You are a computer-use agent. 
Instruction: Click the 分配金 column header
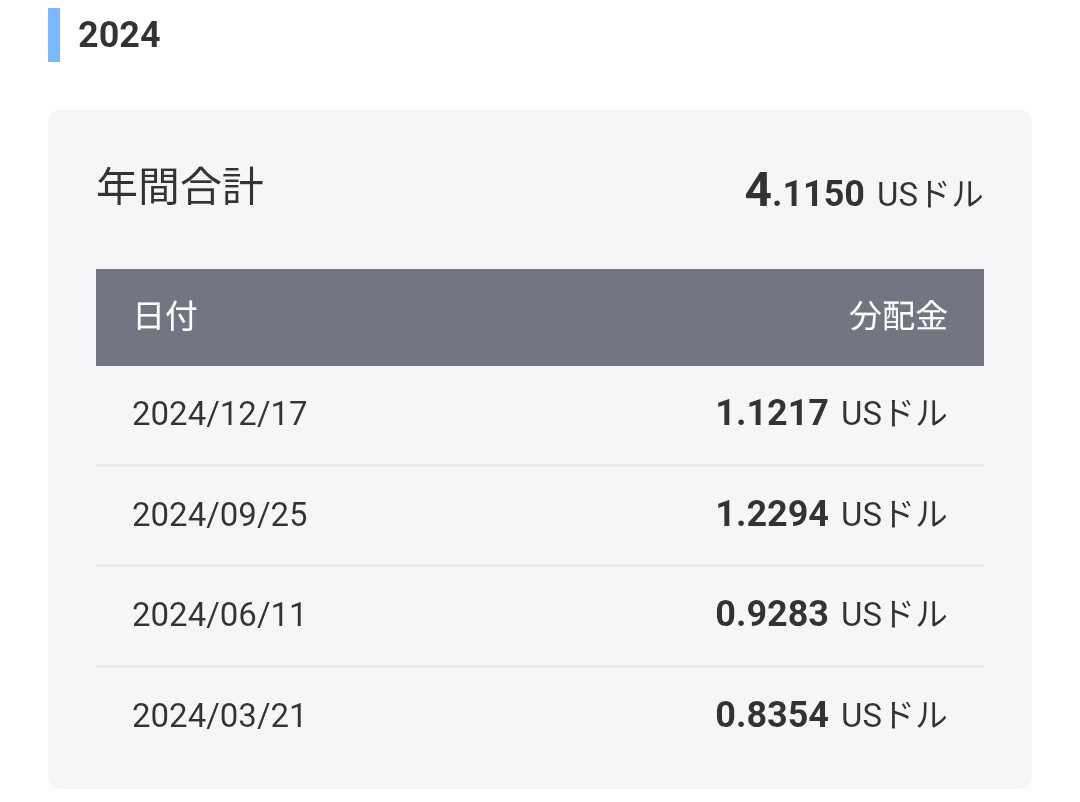[898, 317]
